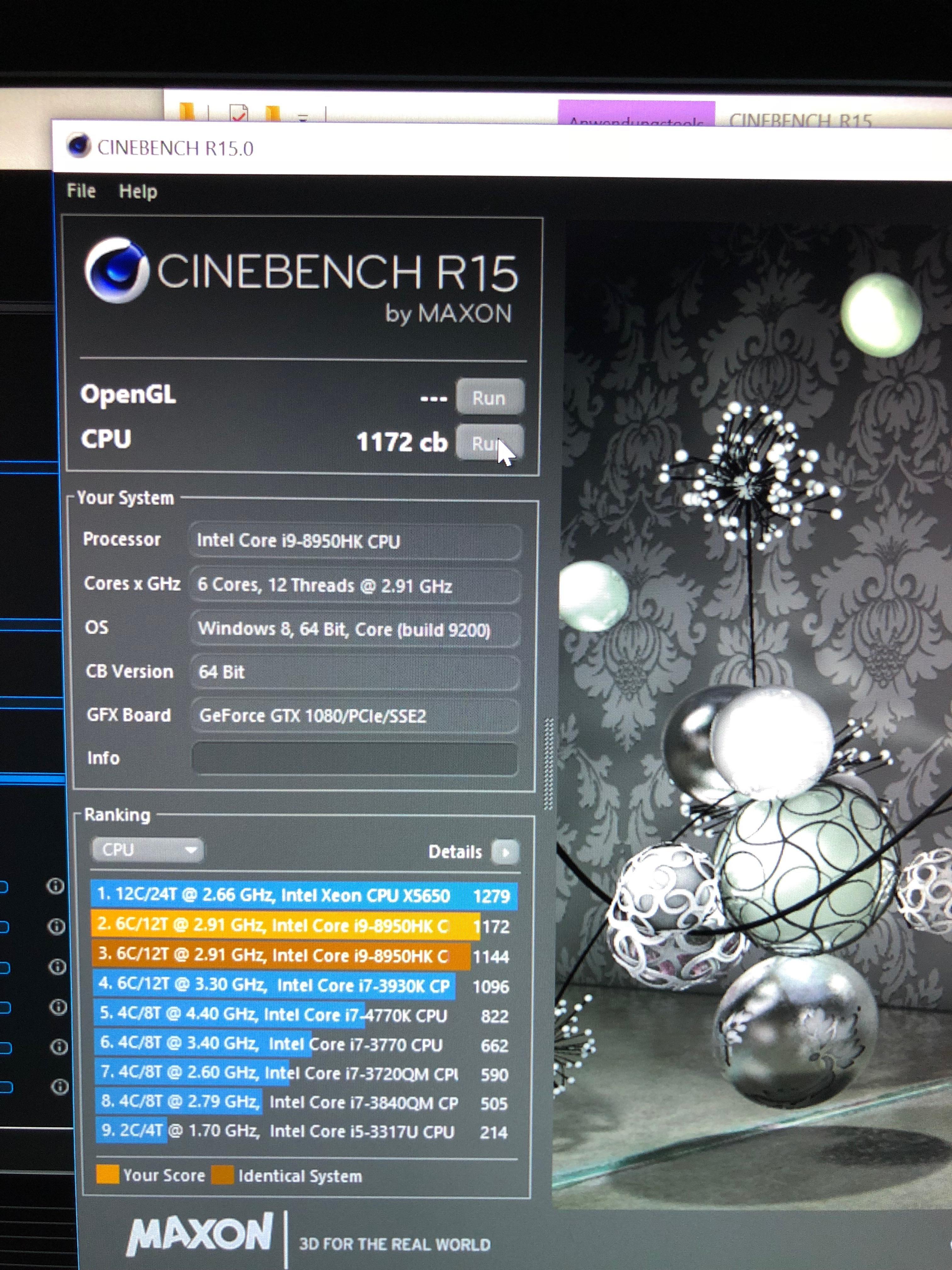
Task: Click the fourth info icon in left window
Action: (58, 1006)
